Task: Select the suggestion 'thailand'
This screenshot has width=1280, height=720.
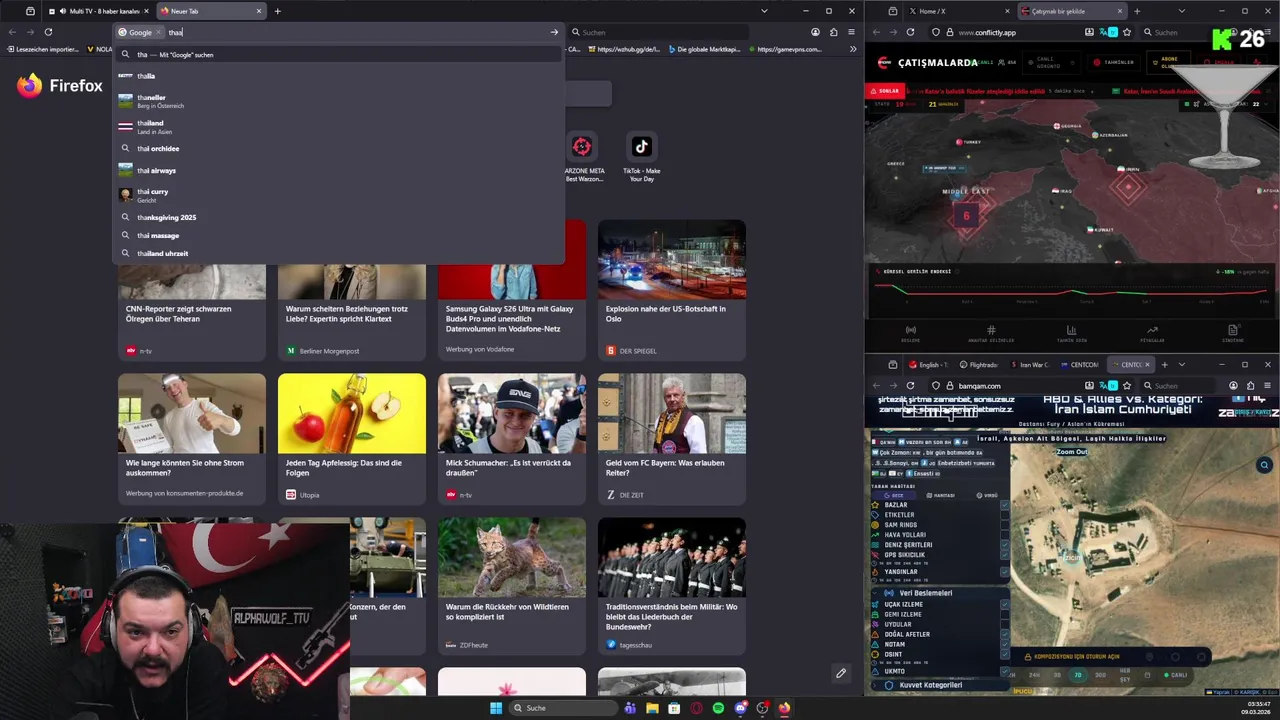Action: 338,127
